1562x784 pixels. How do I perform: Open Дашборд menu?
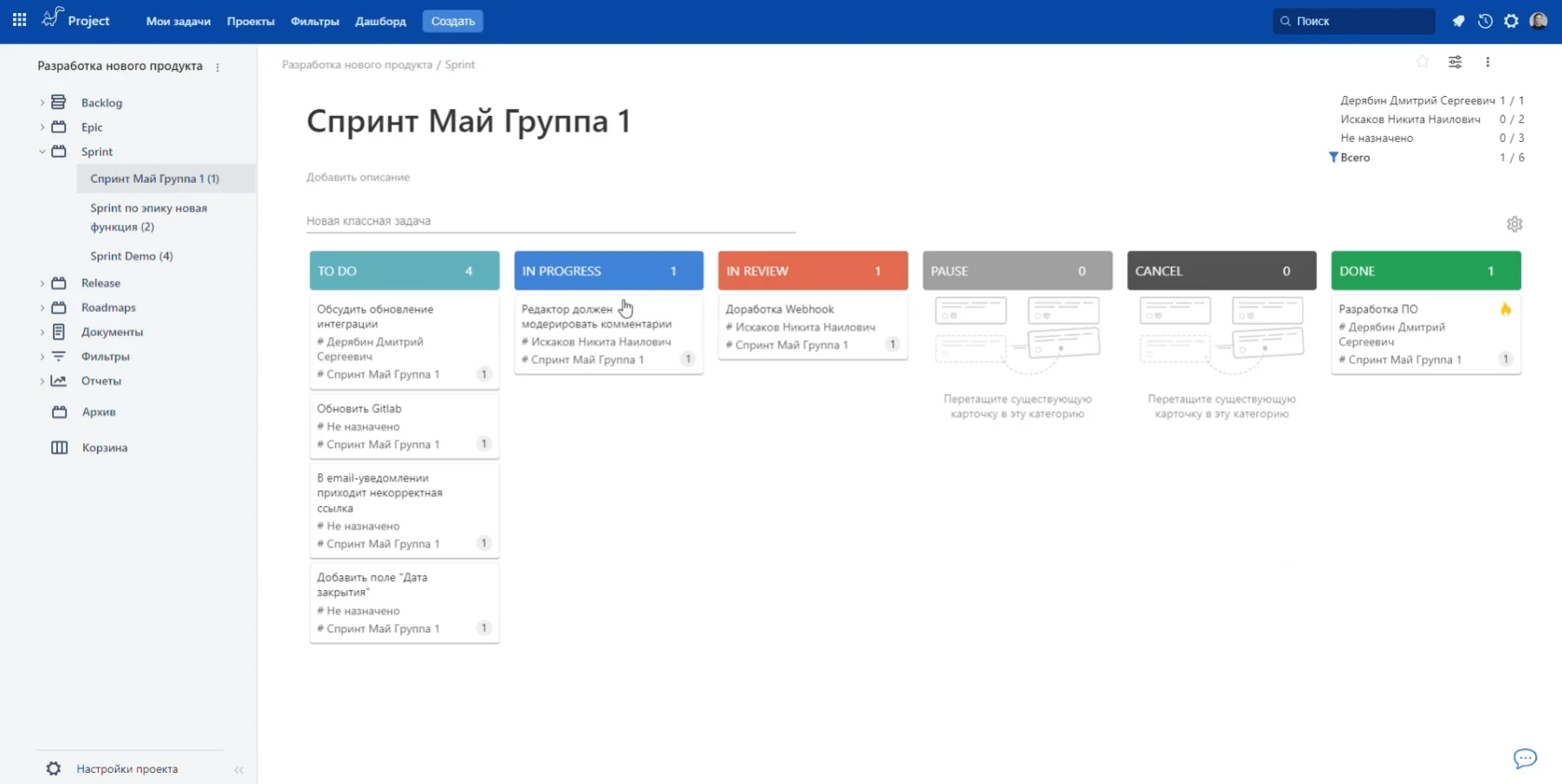click(380, 21)
